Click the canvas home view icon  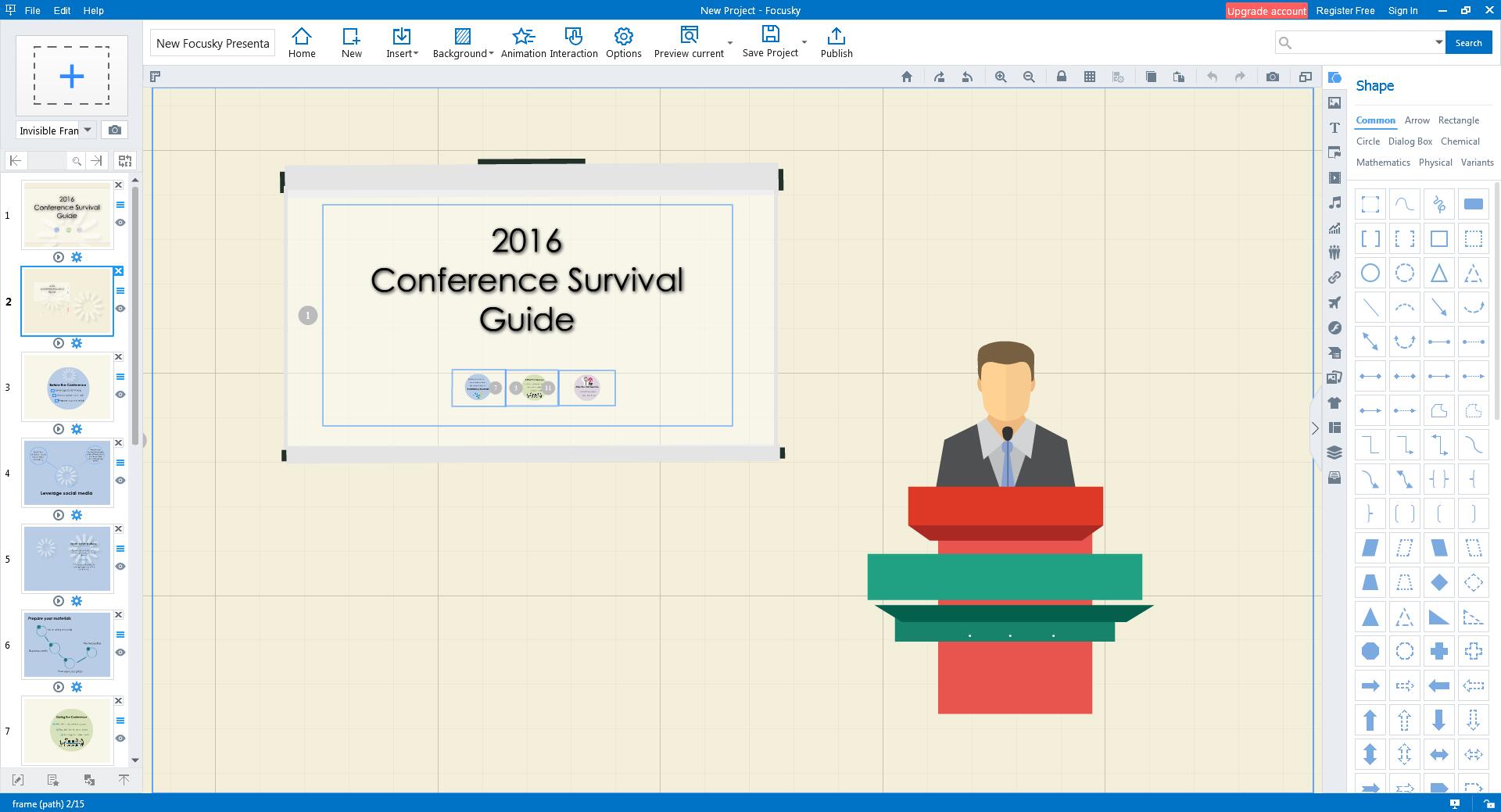click(x=906, y=77)
